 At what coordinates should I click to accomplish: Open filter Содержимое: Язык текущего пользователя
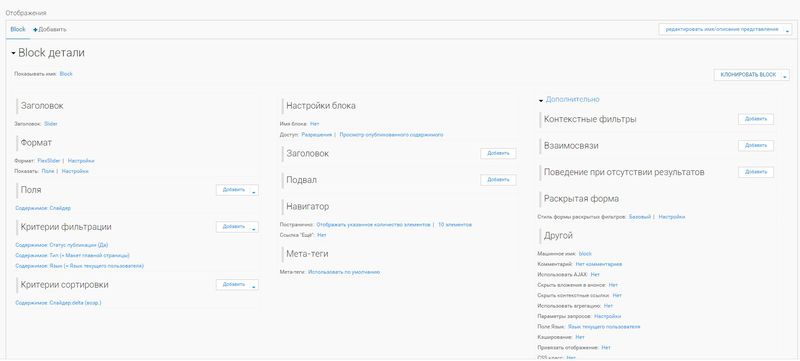point(80,266)
